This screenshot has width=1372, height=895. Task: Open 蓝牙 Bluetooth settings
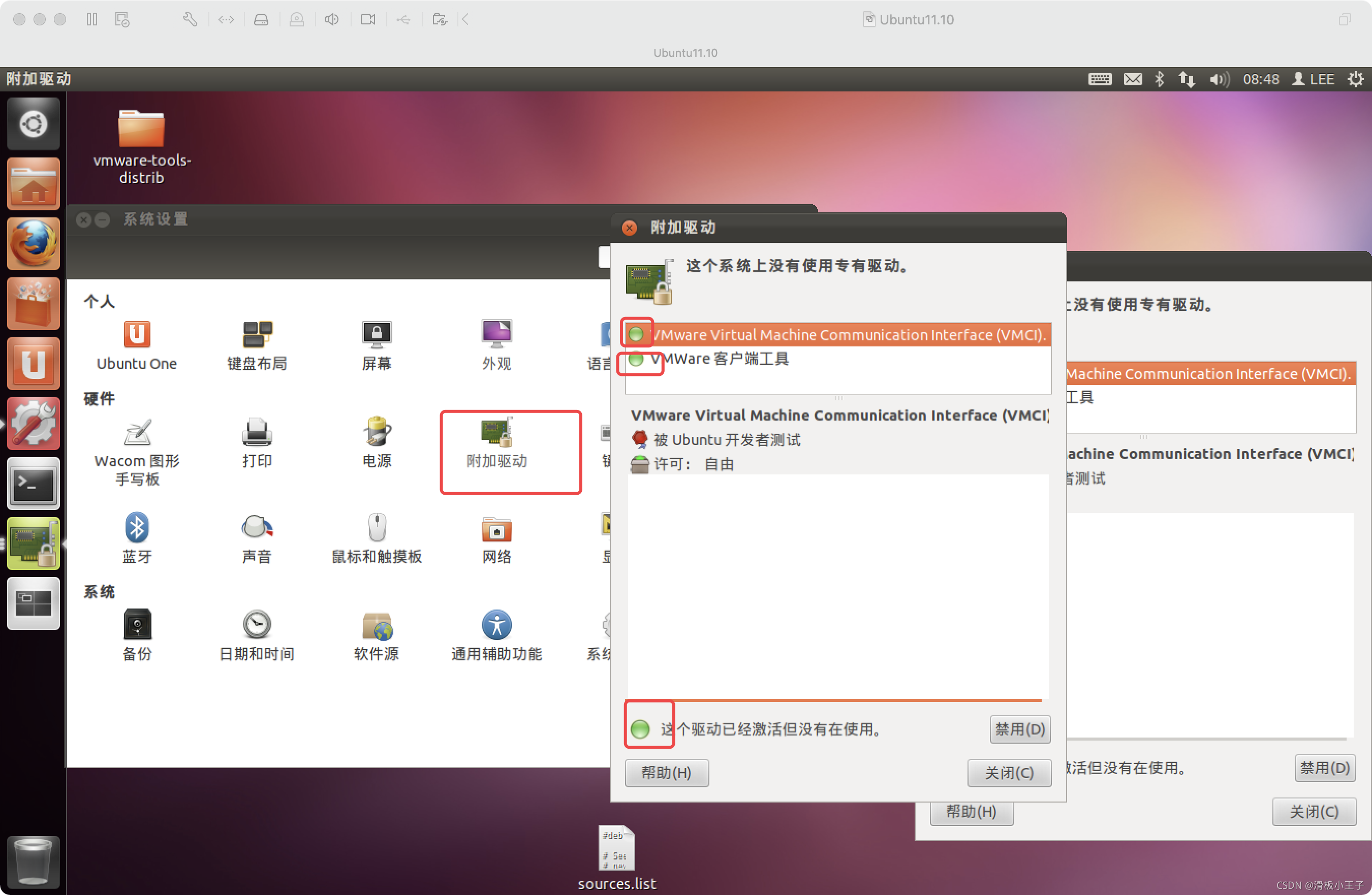click(x=137, y=538)
